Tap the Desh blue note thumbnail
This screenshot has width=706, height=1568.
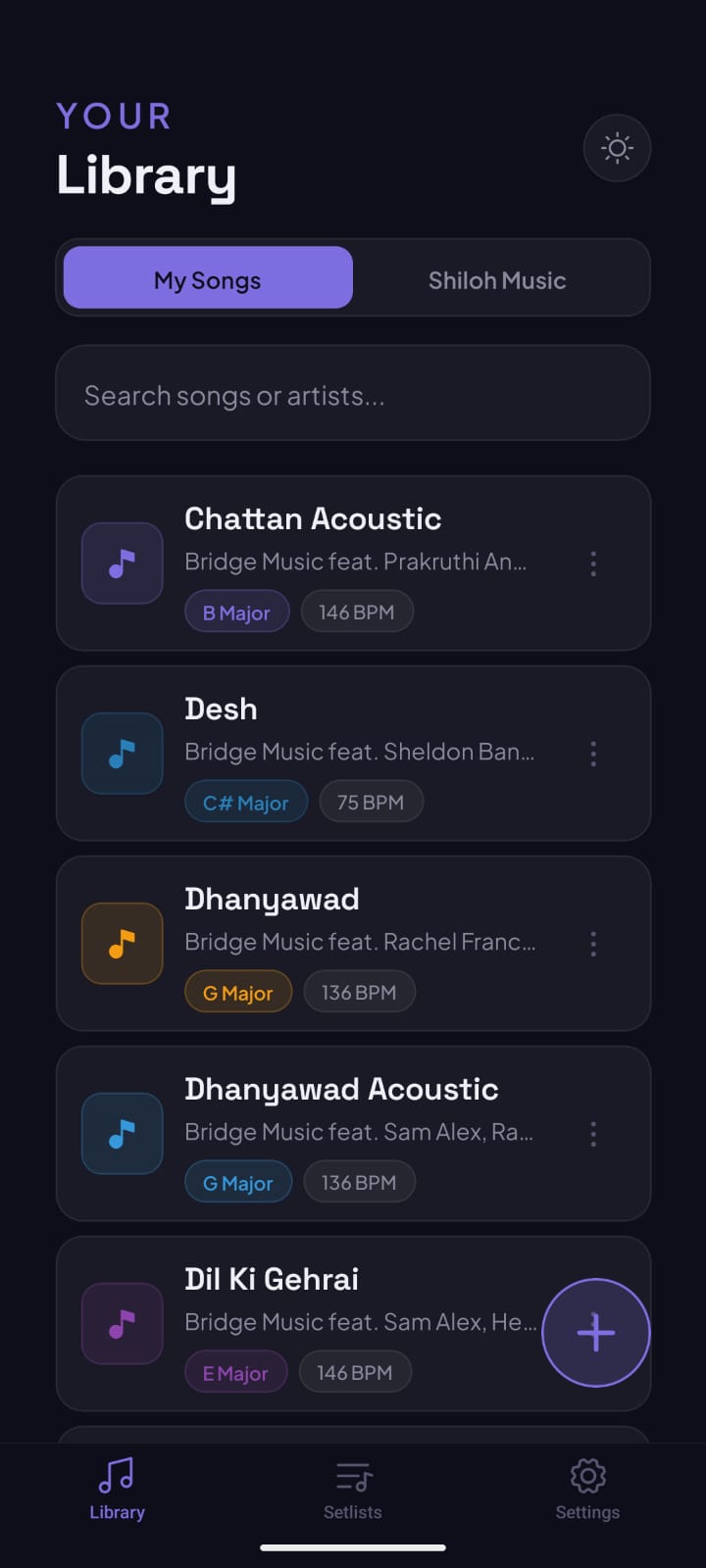[x=122, y=754]
